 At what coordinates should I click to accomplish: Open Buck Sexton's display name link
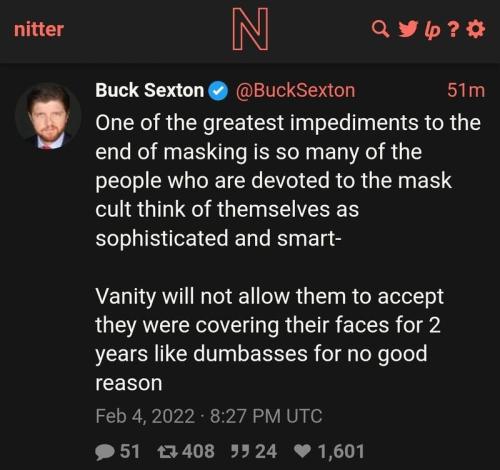point(149,90)
